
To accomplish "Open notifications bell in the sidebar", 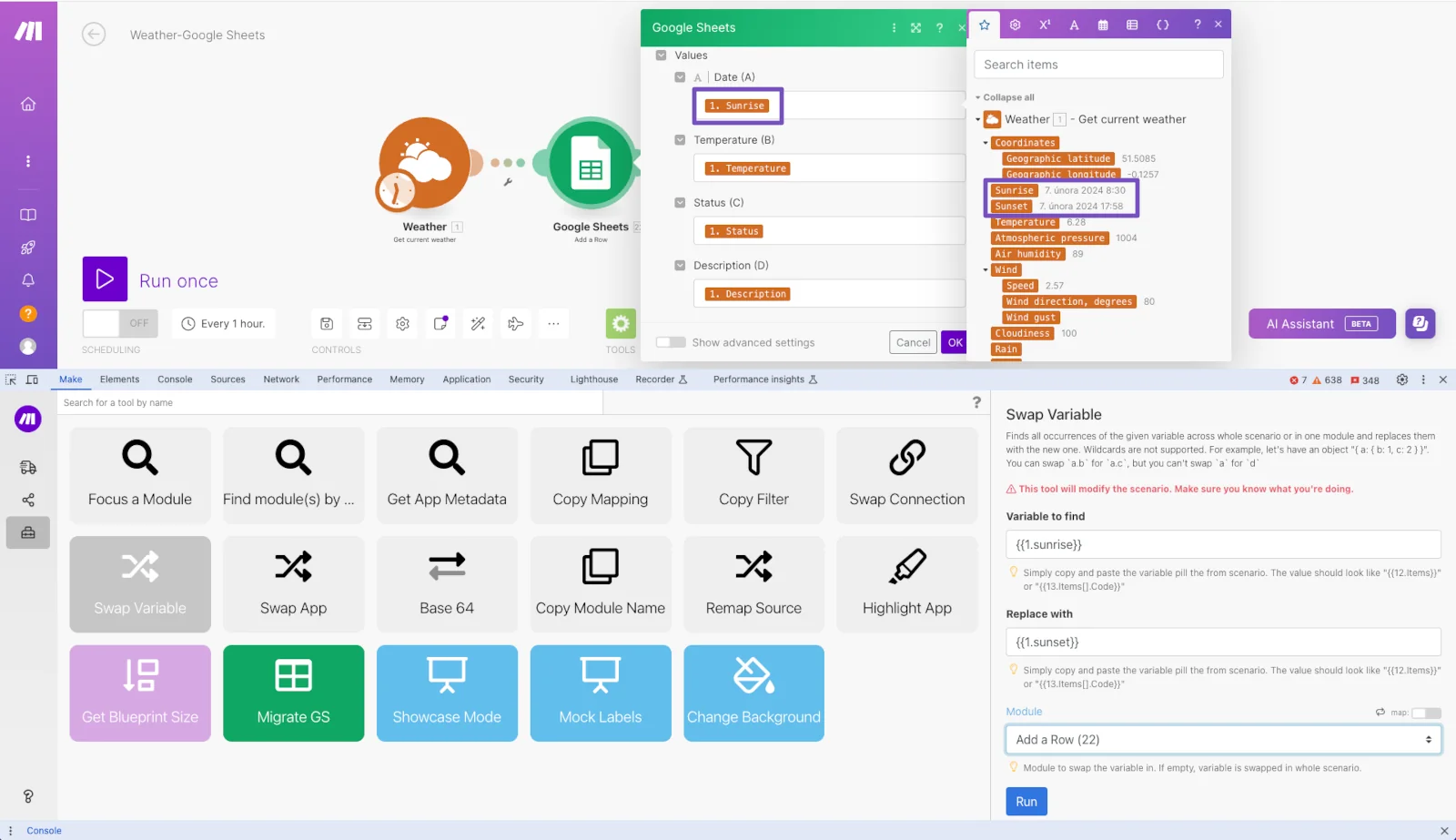I will (x=28, y=280).
